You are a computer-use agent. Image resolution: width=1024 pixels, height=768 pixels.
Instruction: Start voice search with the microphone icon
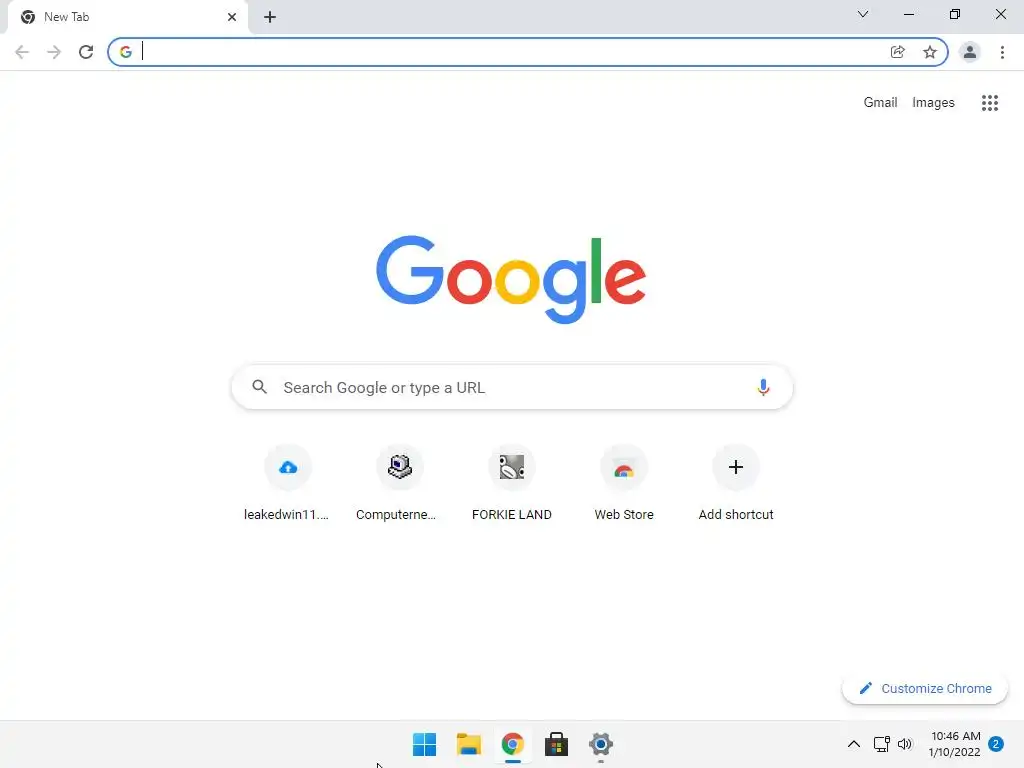click(x=763, y=387)
